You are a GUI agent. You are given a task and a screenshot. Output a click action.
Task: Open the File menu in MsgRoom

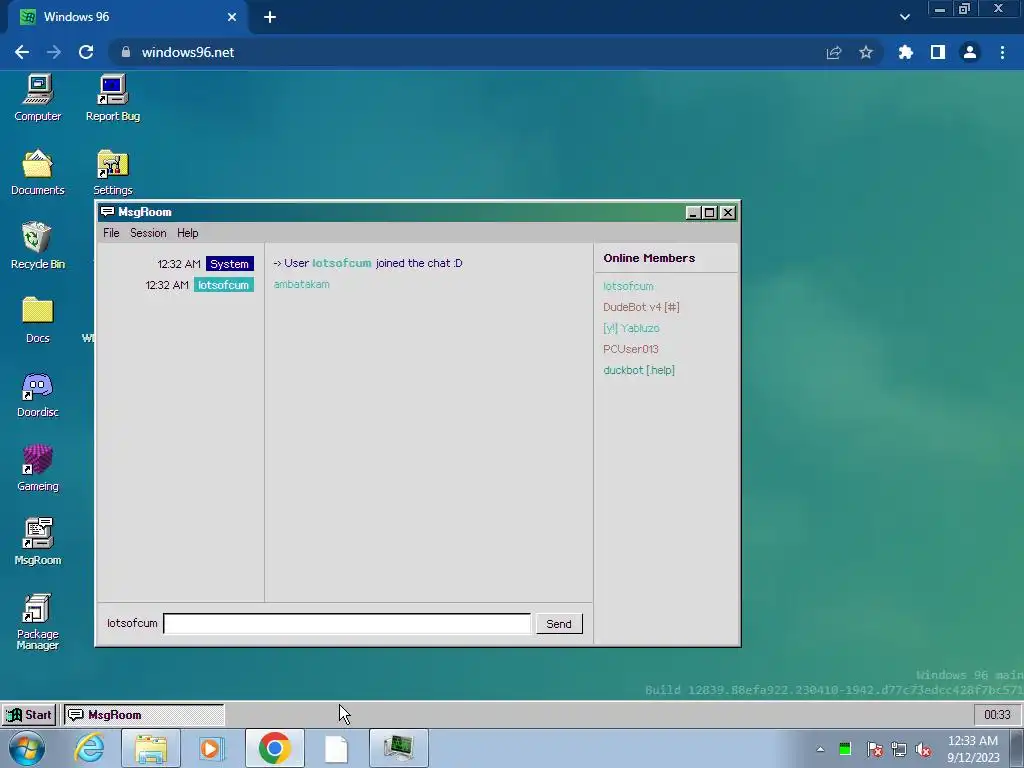[111, 233]
